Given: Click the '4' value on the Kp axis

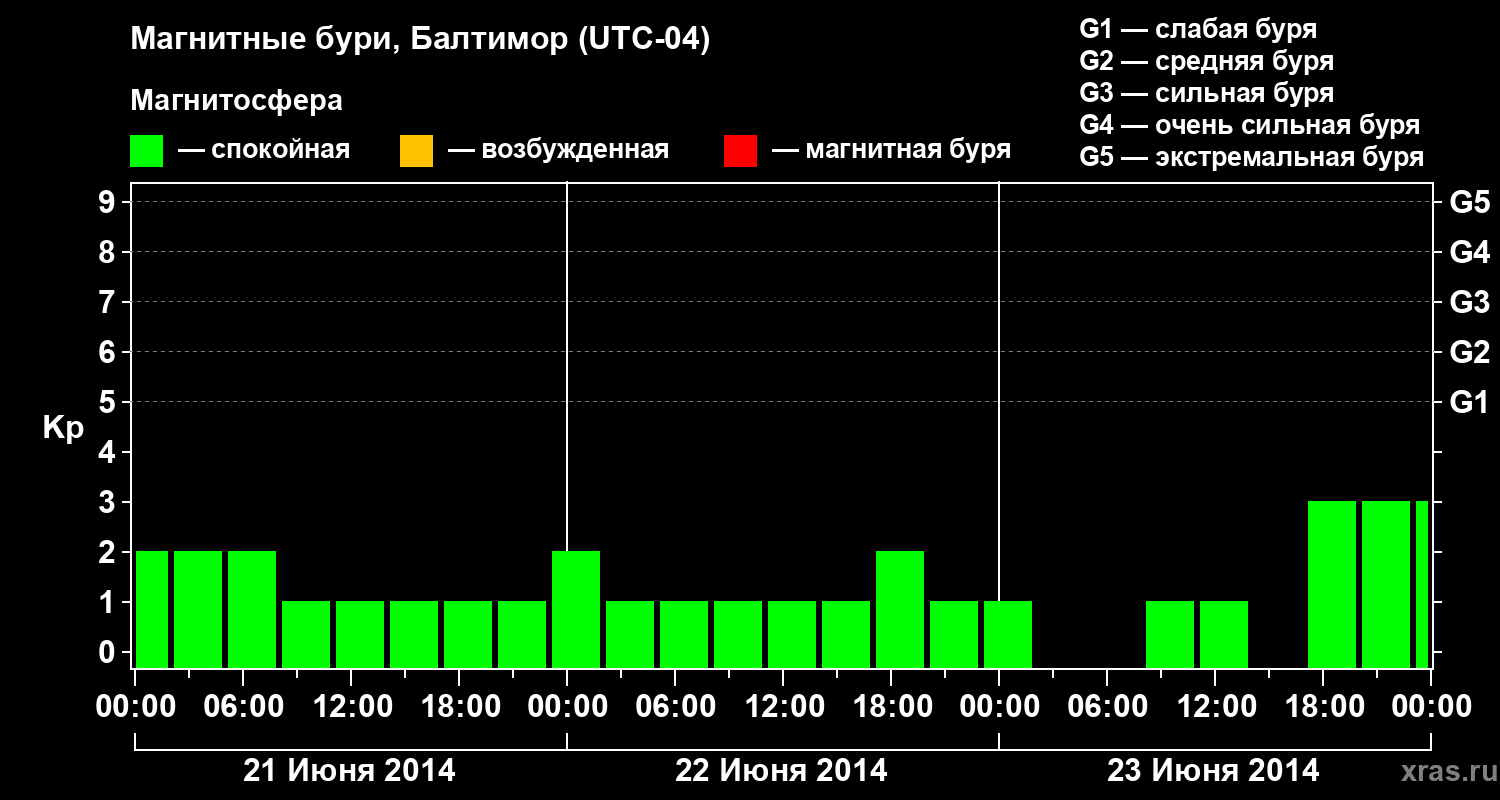Looking at the screenshot, I should click(109, 453).
